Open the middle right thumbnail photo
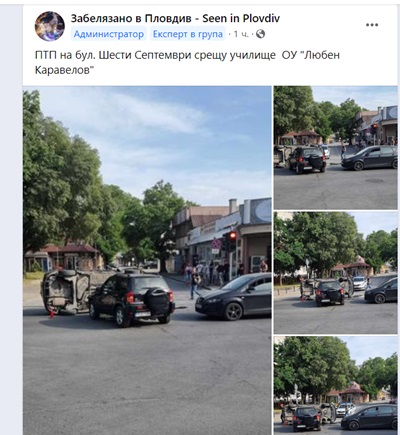 (335, 273)
